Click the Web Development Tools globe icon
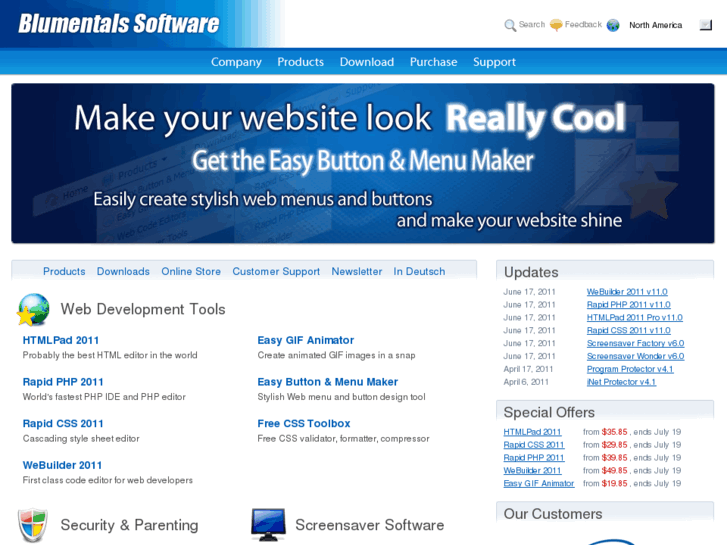The height and width of the screenshot is (545, 727). (x=33, y=309)
